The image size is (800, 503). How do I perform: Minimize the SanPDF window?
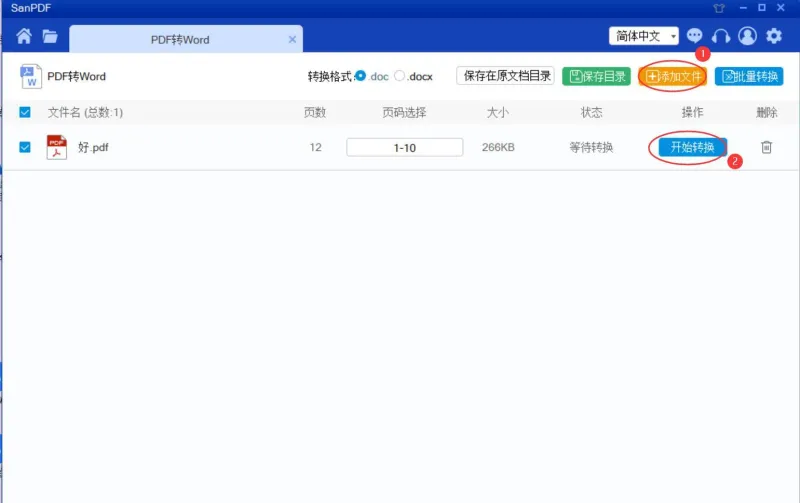click(x=743, y=8)
